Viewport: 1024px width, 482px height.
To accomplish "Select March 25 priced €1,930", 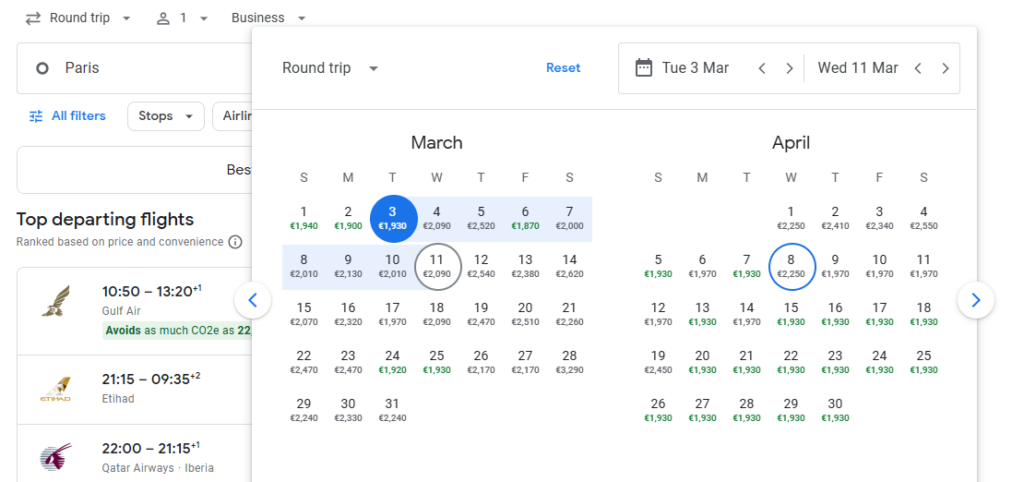I will (x=437, y=362).
